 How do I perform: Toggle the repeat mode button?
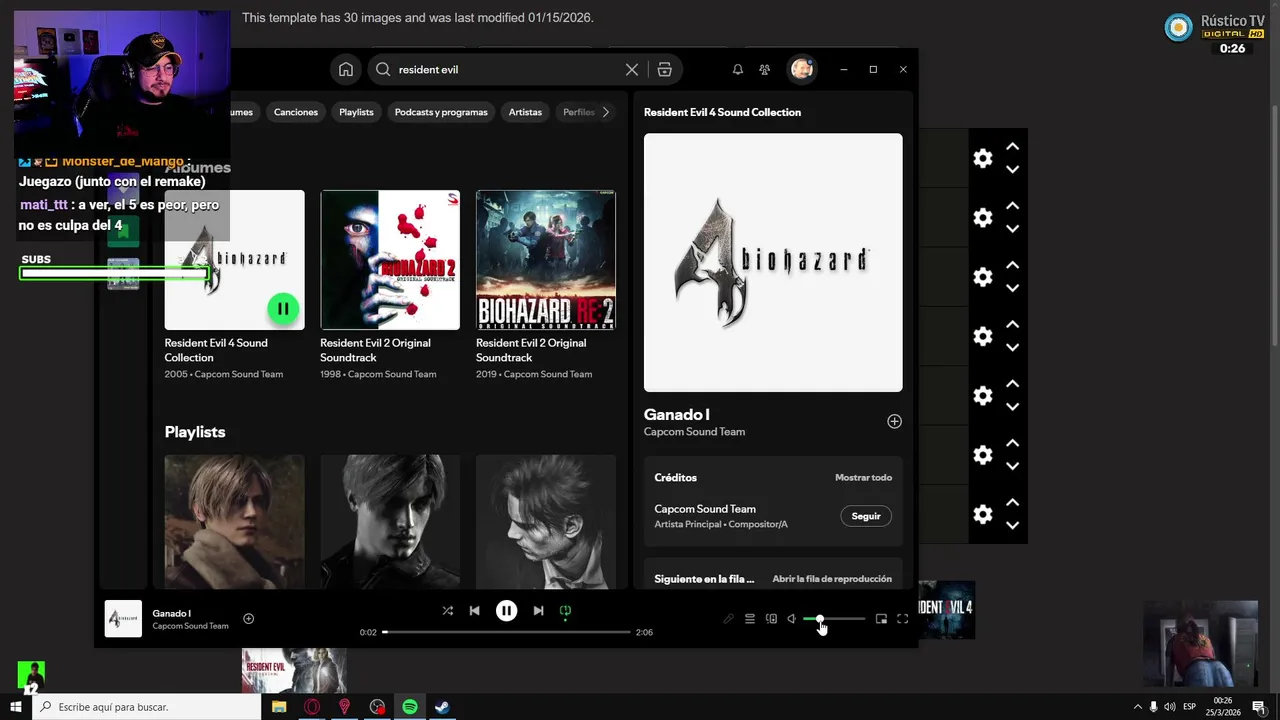pyautogui.click(x=565, y=610)
